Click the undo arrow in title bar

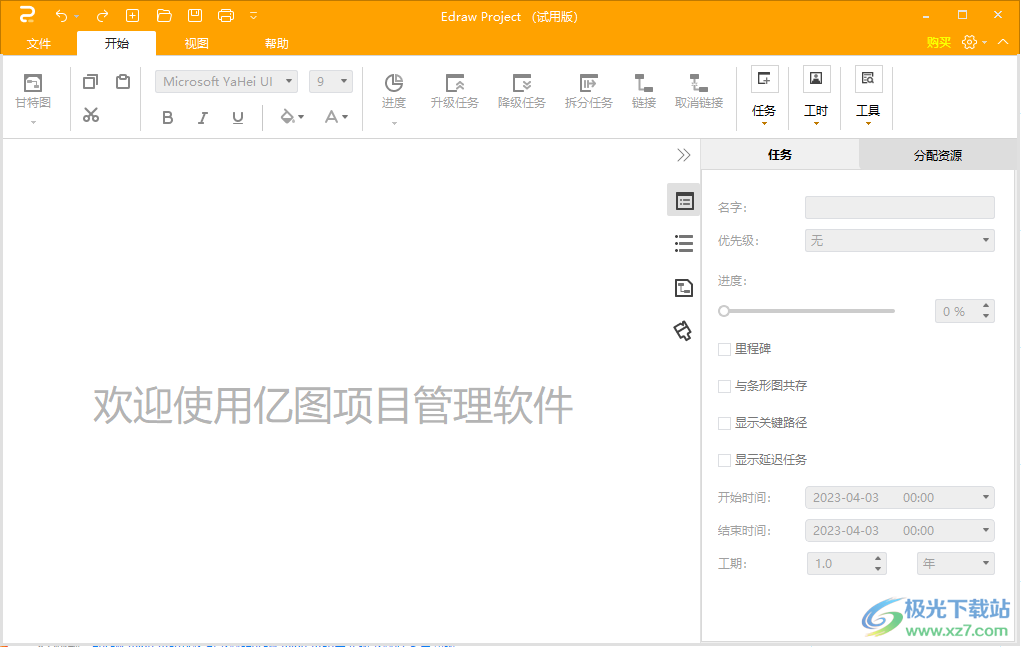[61, 16]
